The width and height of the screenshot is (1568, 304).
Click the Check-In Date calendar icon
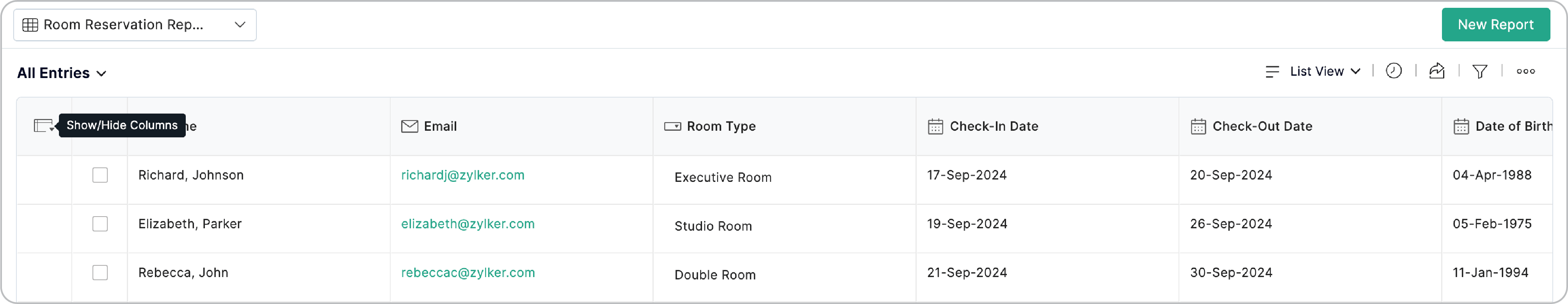[935, 127]
